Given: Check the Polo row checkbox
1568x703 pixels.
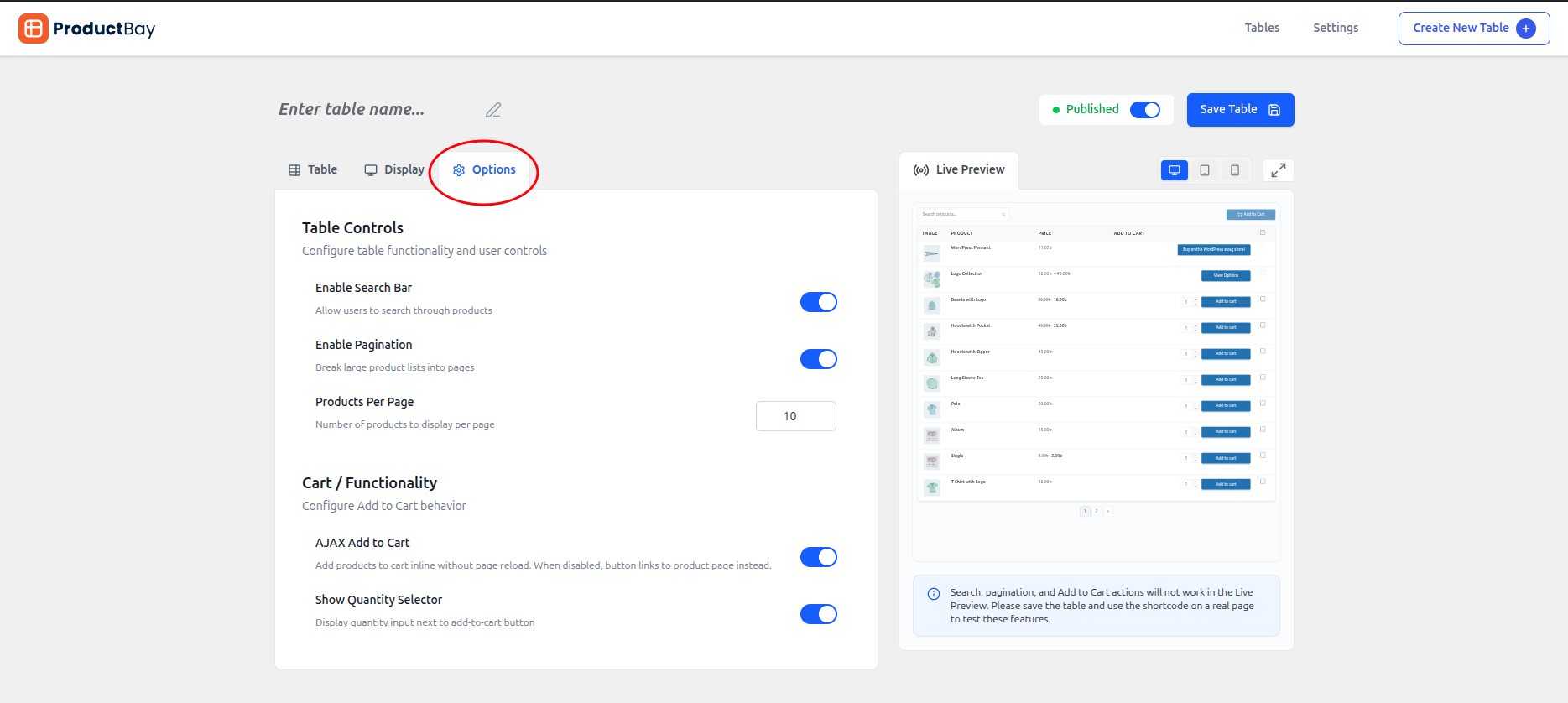Looking at the screenshot, I should pos(1263,404).
